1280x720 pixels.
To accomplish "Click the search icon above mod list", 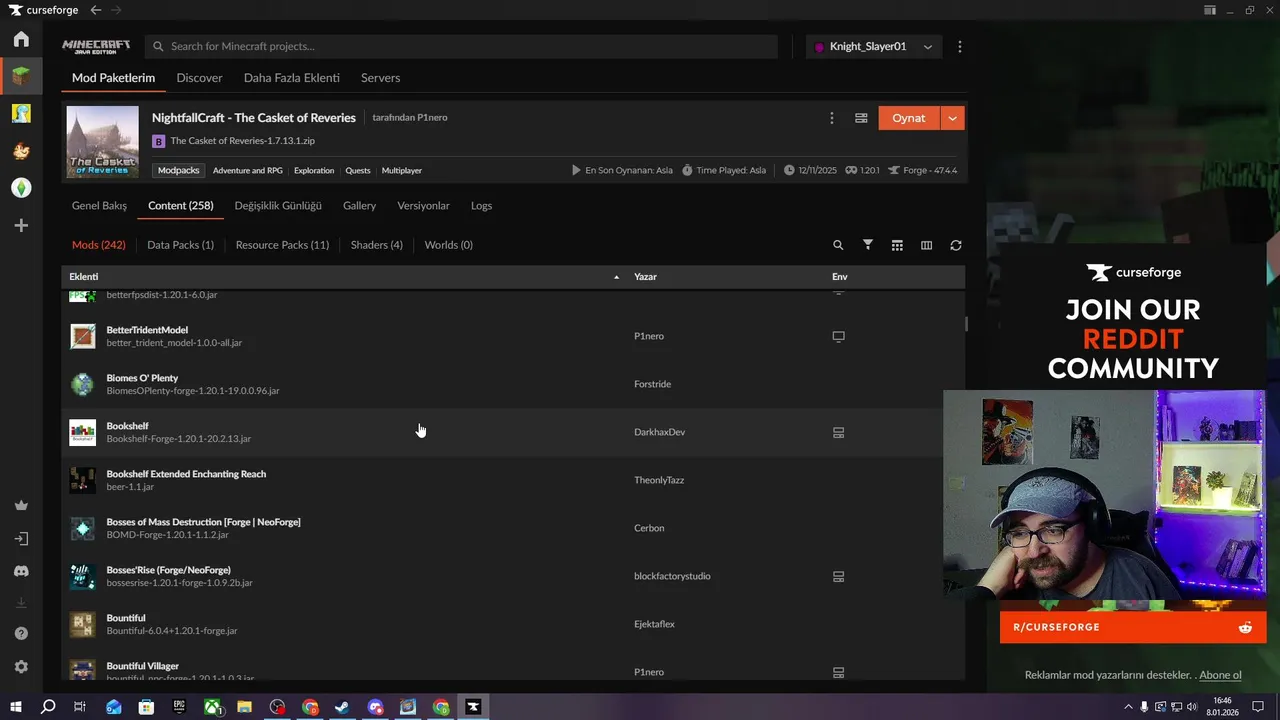I will [838, 245].
